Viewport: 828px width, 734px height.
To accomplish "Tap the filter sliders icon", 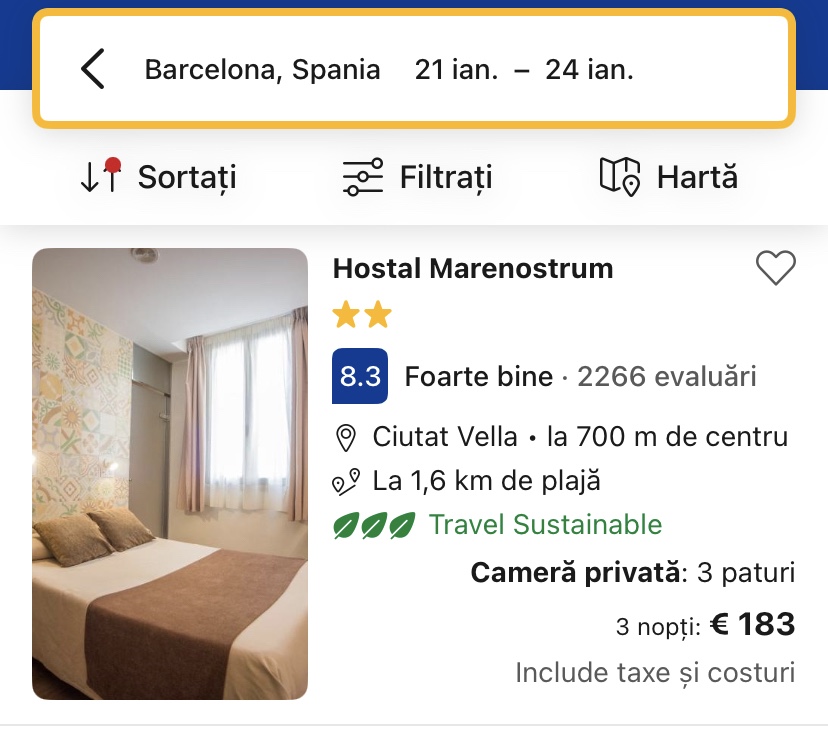I will [362, 177].
